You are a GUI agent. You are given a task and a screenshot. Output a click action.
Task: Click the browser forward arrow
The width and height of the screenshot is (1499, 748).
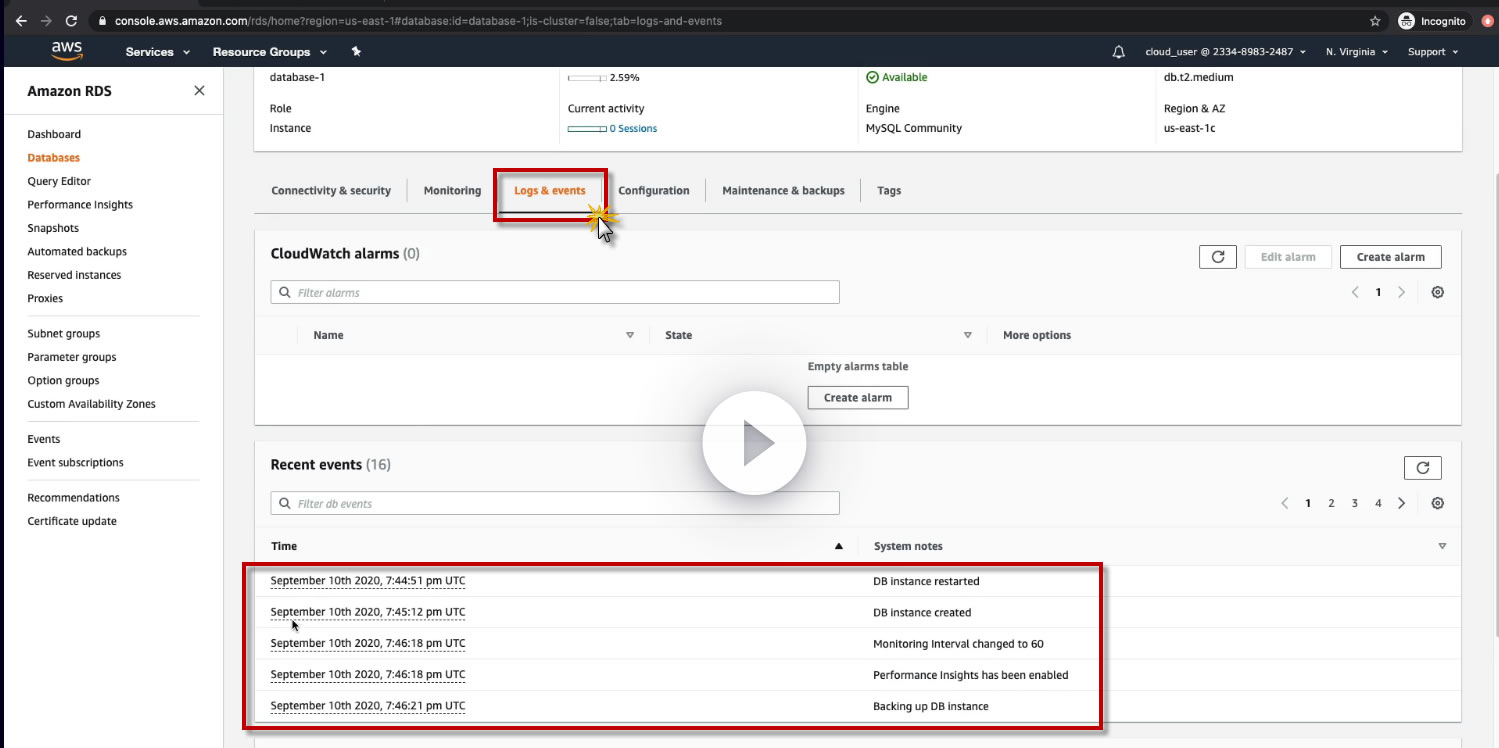46,21
